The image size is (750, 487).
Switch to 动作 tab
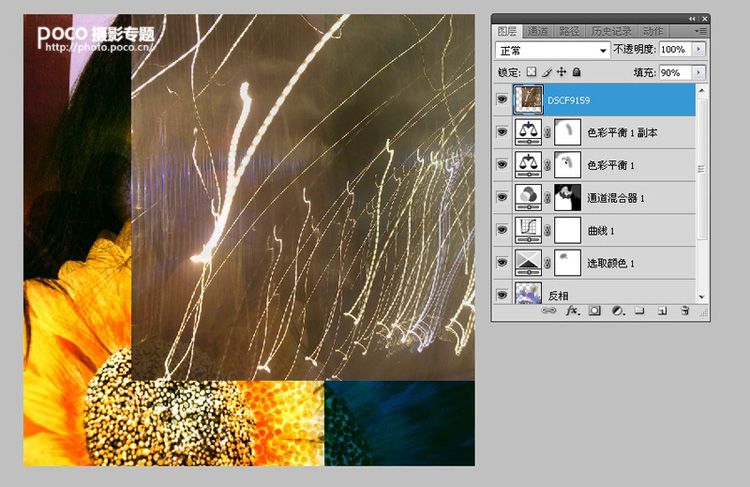(653, 31)
